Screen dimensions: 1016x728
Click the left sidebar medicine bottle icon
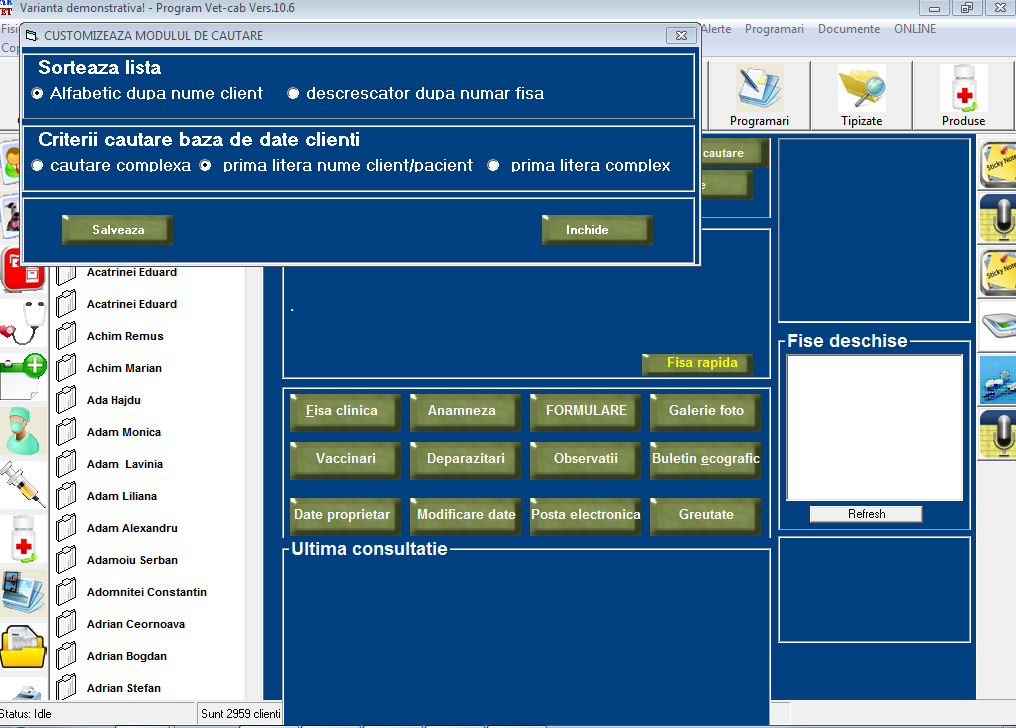point(24,539)
